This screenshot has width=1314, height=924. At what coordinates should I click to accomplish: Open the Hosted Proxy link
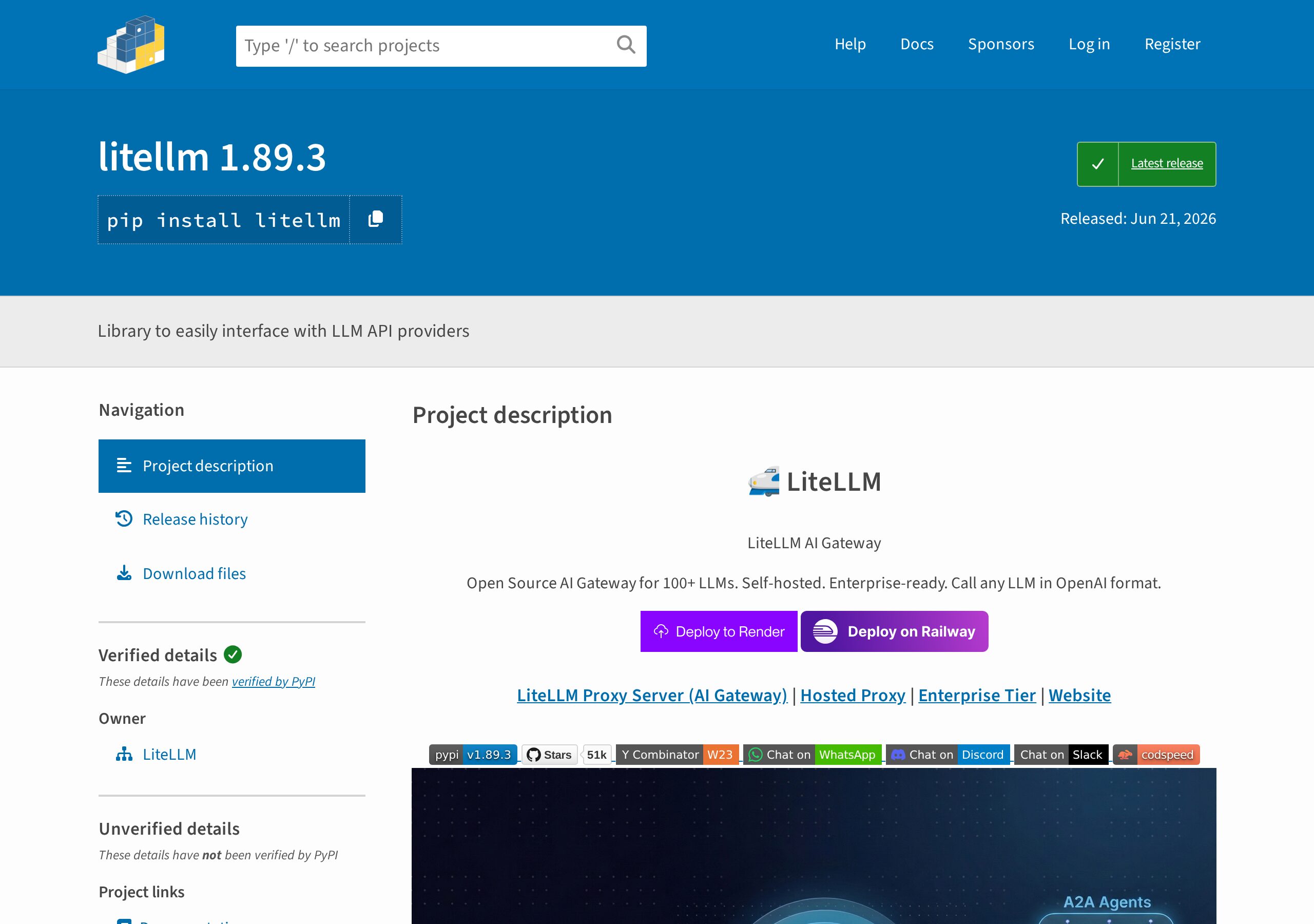click(x=853, y=695)
